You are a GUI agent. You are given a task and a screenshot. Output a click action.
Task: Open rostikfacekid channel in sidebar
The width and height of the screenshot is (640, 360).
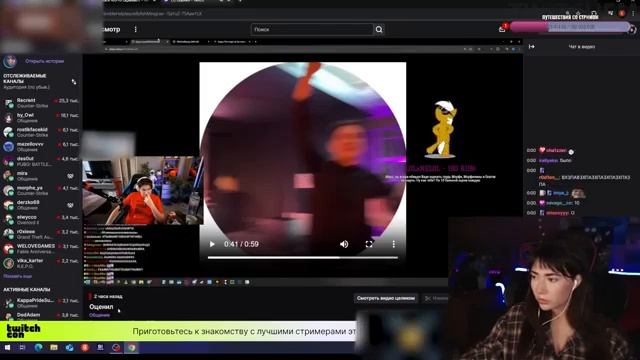(x=41, y=132)
